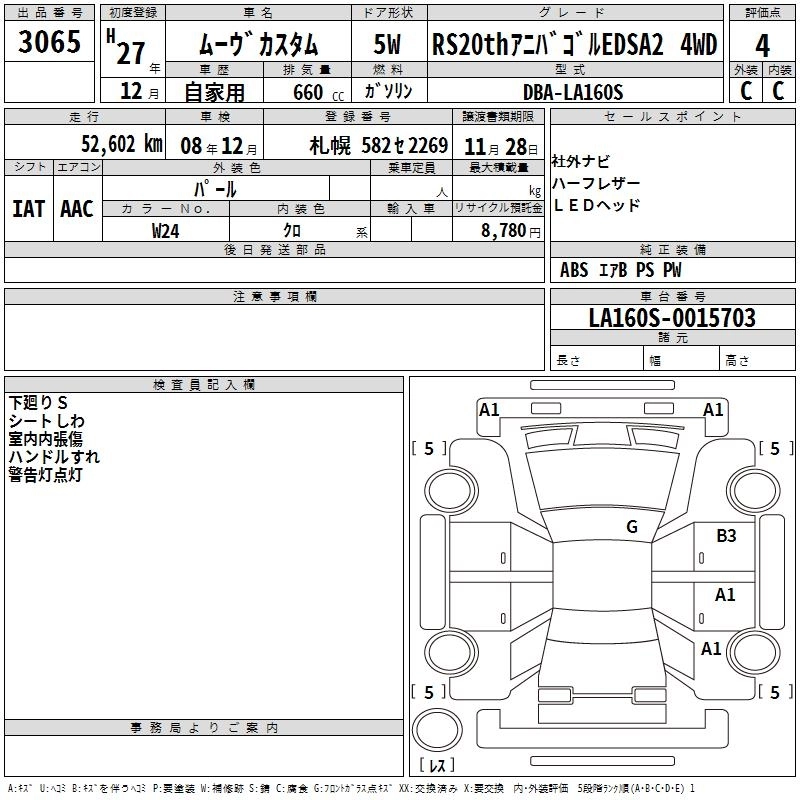
Task: Click chassis number LA160S-0015703
Action: pos(672,318)
